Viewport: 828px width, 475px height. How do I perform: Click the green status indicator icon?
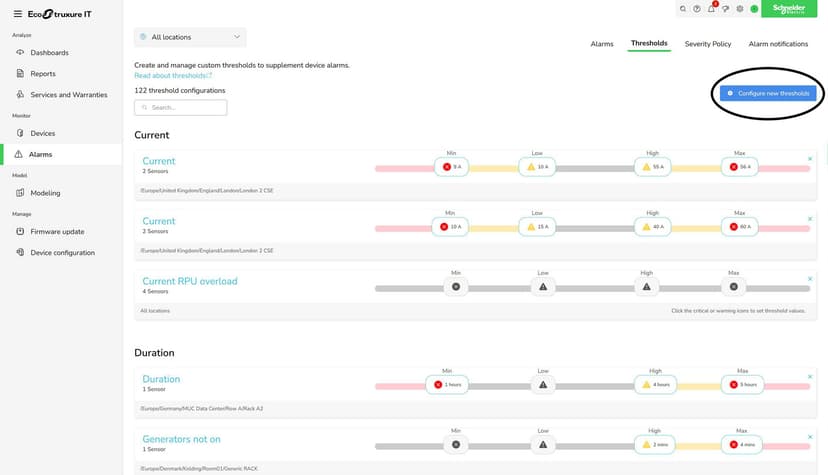pos(754,8)
